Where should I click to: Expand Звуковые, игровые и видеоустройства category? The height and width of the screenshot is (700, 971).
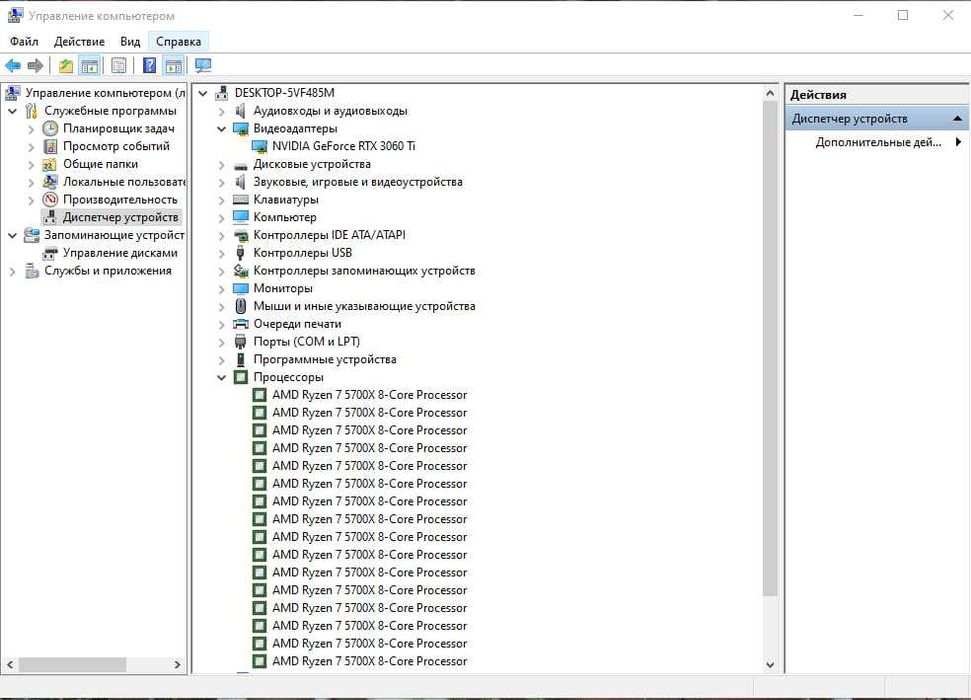(221, 182)
